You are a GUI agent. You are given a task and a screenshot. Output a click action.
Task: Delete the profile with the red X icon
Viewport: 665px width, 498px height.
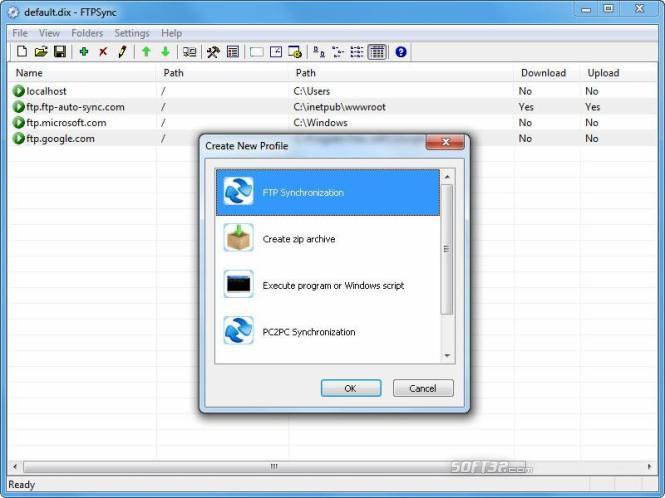pyautogui.click(x=103, y=52)
